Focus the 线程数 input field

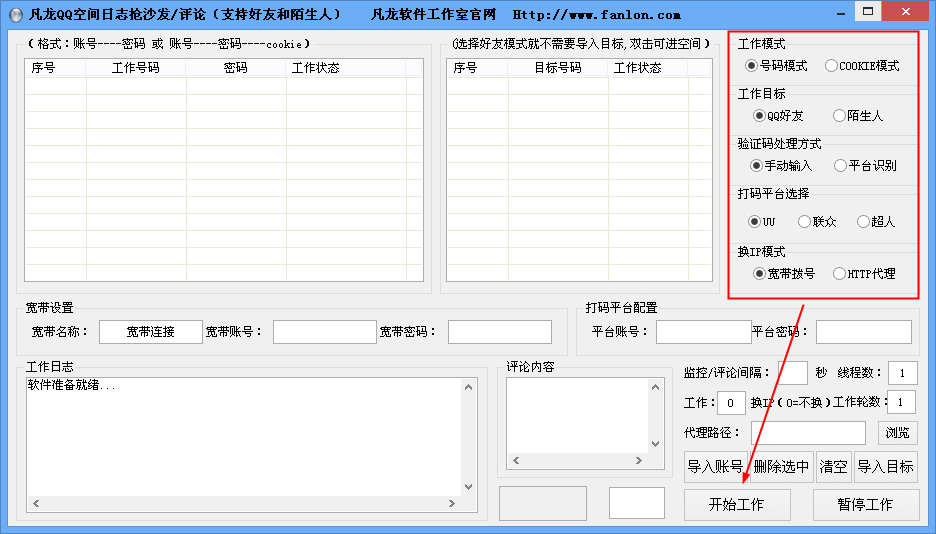[903, 373]
